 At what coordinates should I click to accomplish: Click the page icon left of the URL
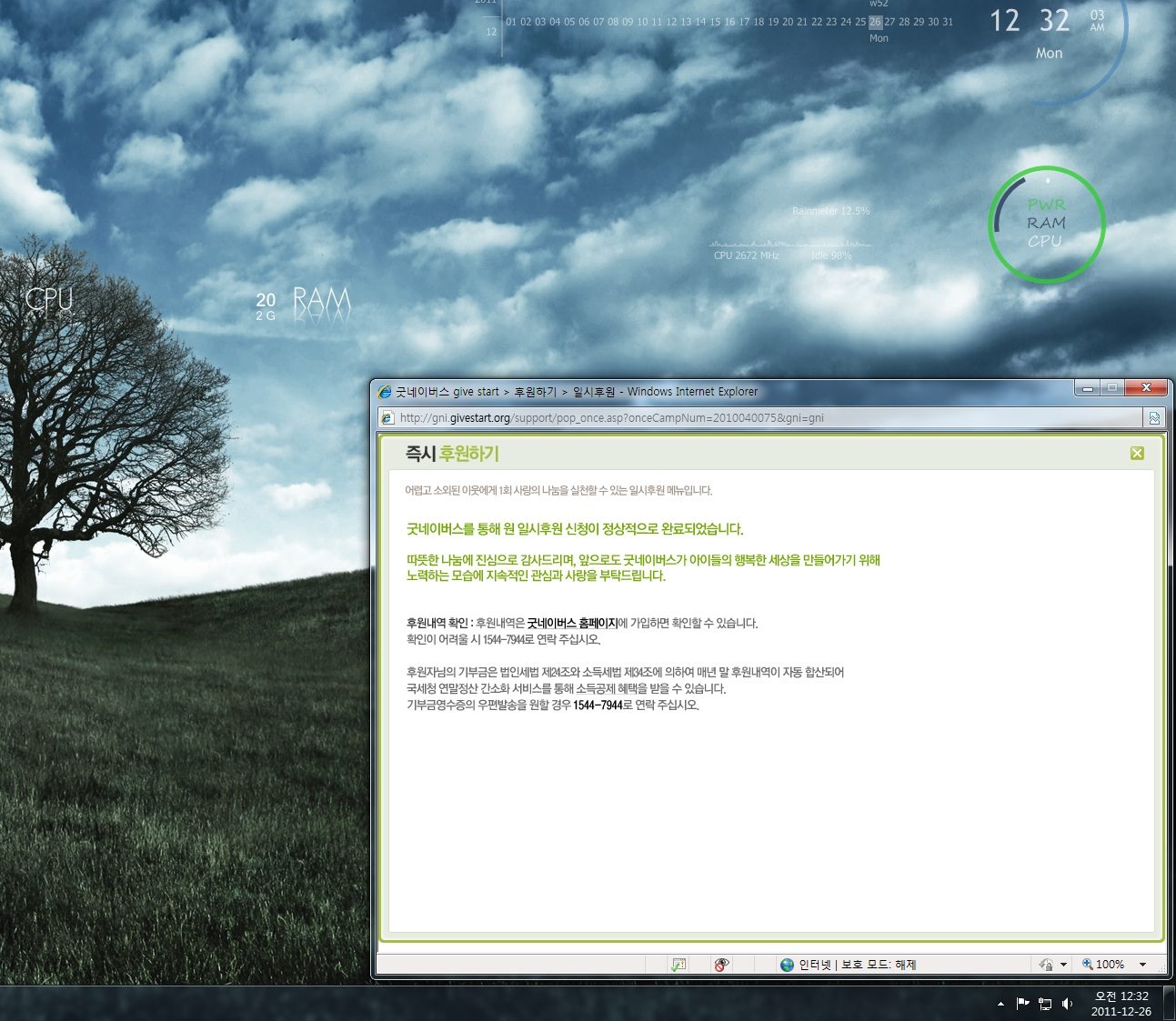[x=387, y=417]
